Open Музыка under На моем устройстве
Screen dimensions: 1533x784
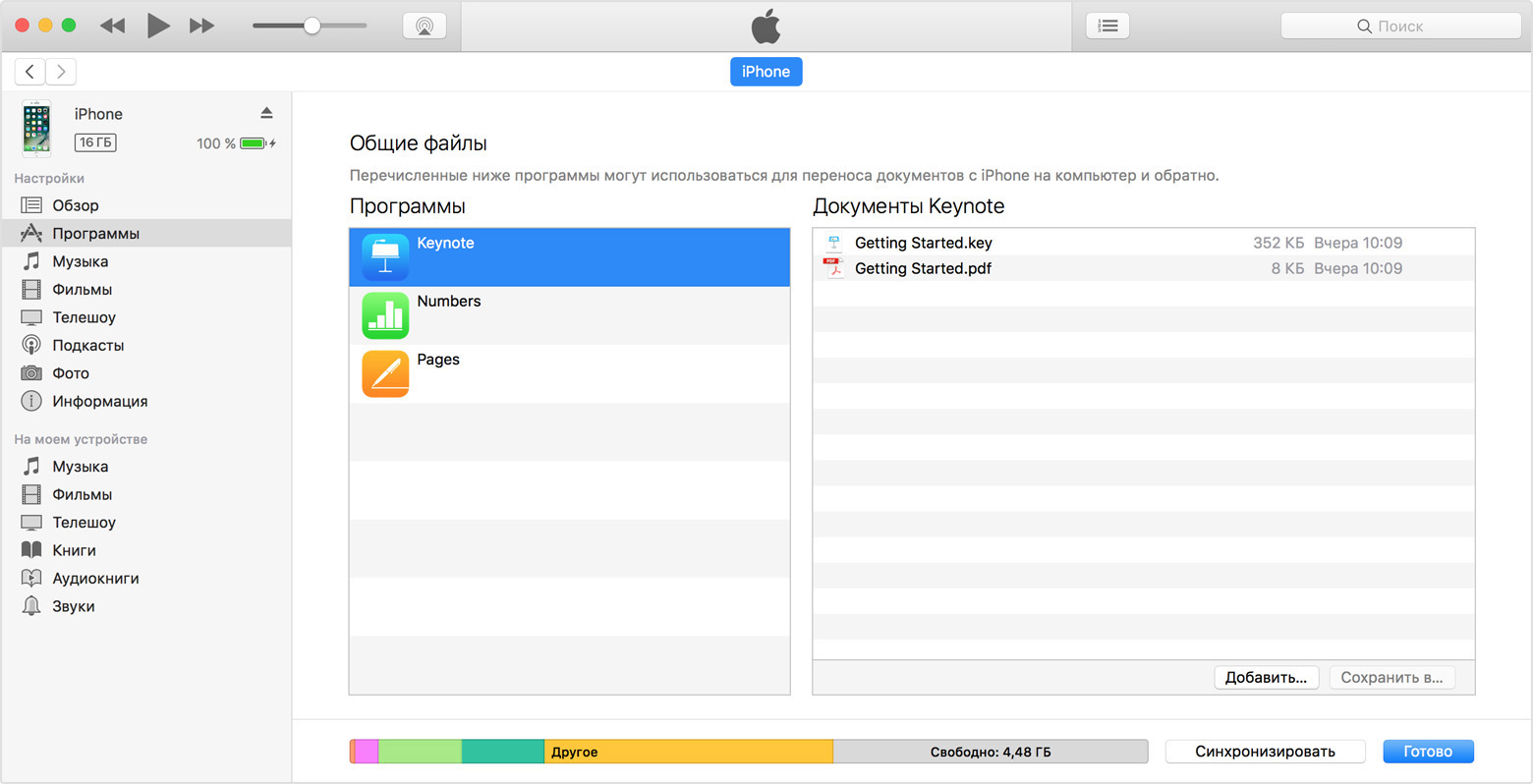(x=145, y=467)
